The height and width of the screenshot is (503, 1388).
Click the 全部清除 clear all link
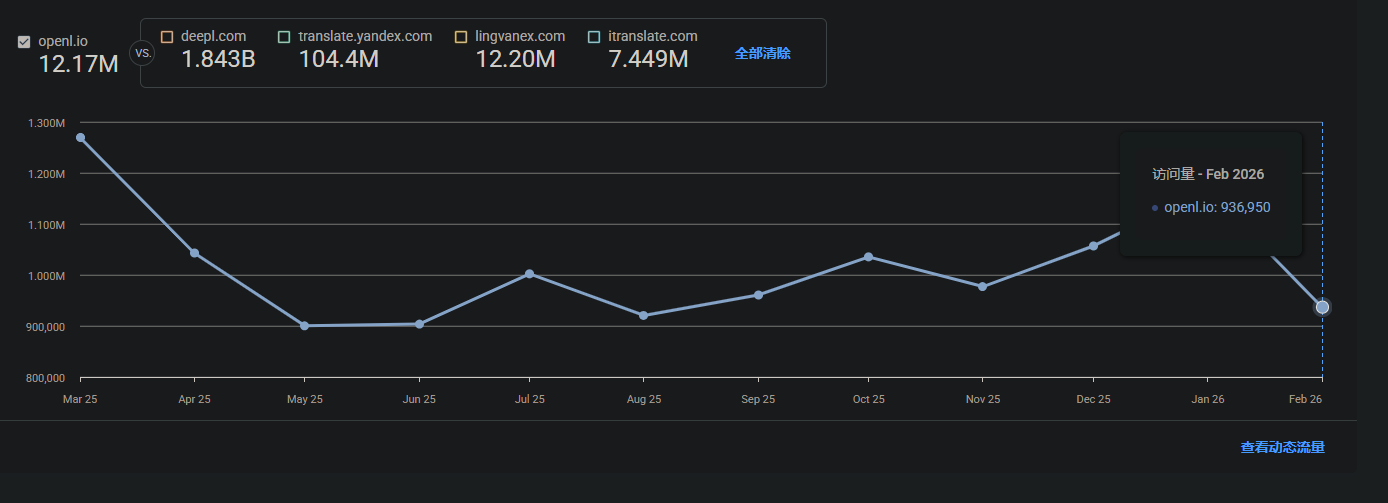pyautogui.click(x=762, y=54)
